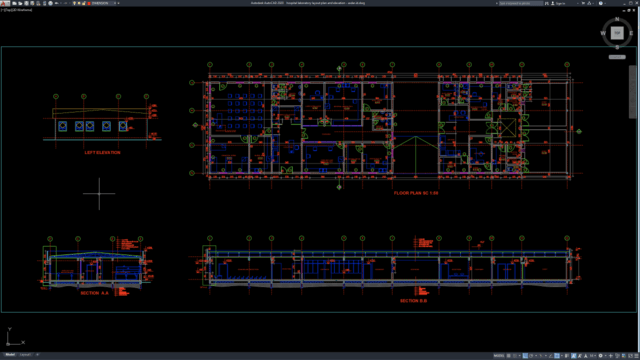The width and height of the screenshot is (640, 360).
Task: Click the New drawing icon in Quick Access
Action: coord(14,3)
